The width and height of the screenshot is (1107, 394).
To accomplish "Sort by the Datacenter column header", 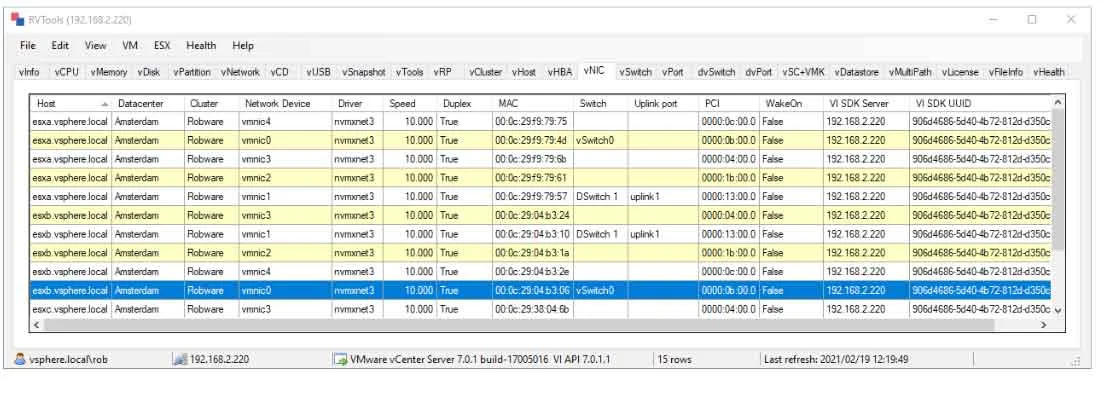I will point(148,103).
